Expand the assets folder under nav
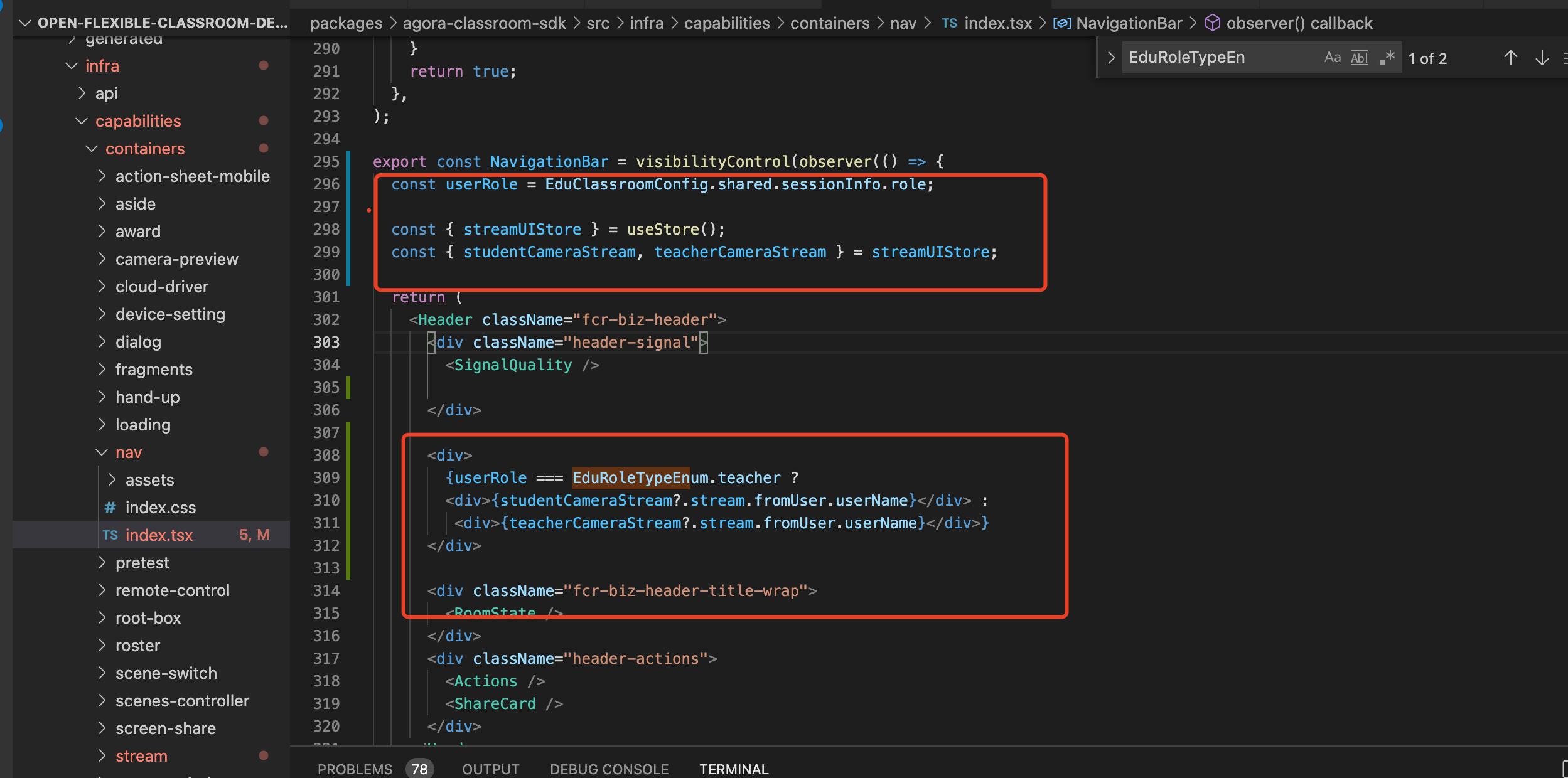This screenshot has height=778, width=1568. tap(112, 480)
